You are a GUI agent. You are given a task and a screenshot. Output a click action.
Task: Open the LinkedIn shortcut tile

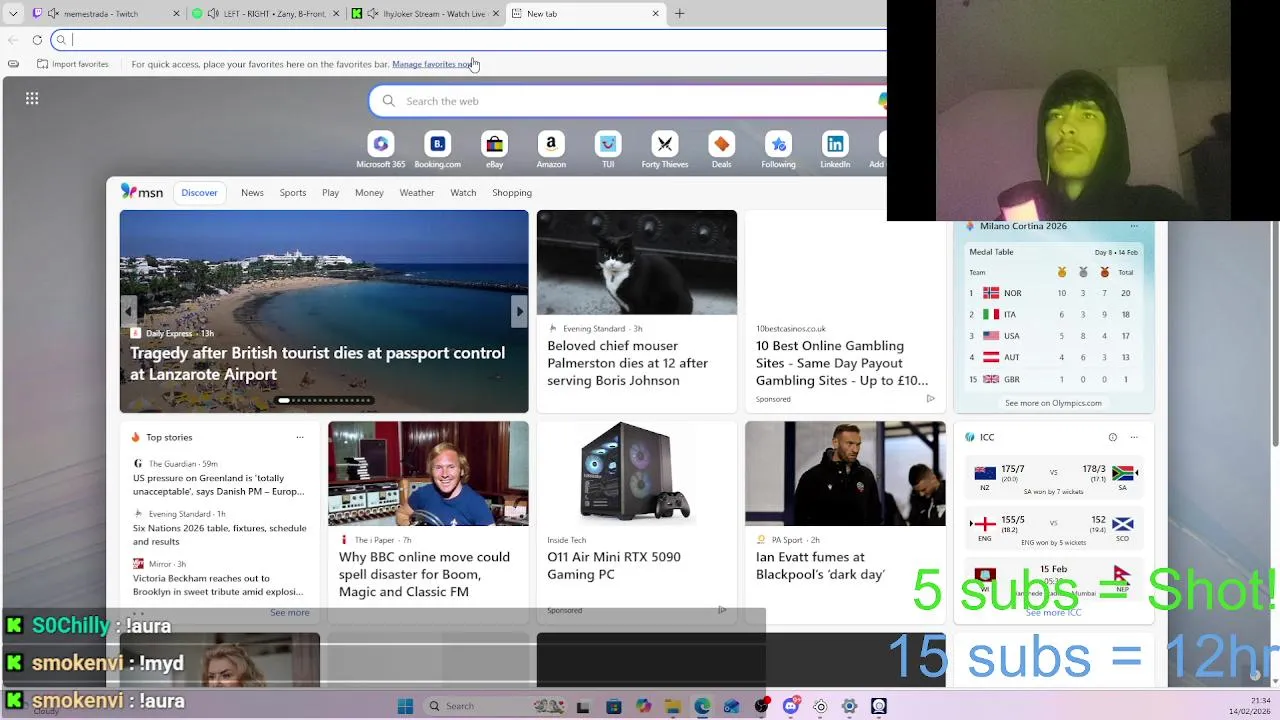tap(835, 150)
